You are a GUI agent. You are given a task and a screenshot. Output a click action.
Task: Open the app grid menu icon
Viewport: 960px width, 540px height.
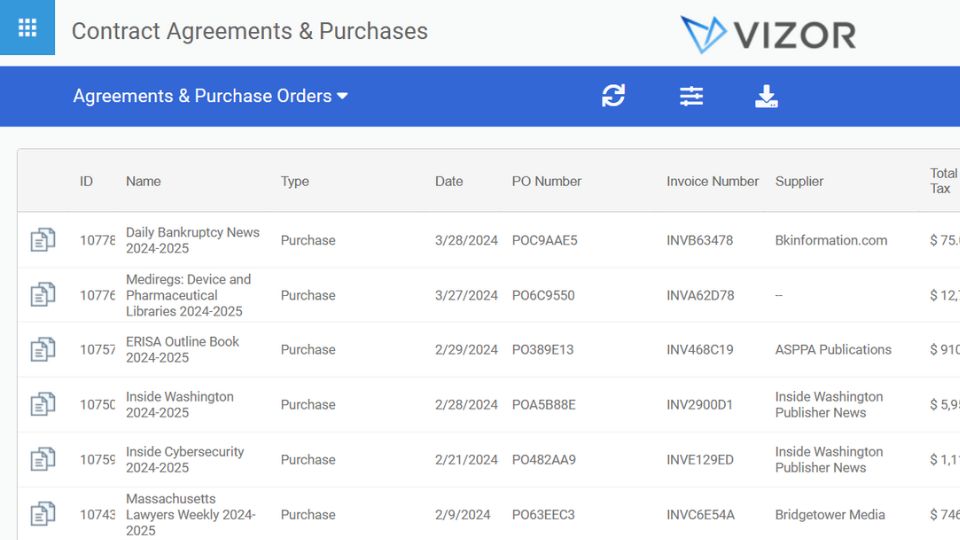pos(28,28)
